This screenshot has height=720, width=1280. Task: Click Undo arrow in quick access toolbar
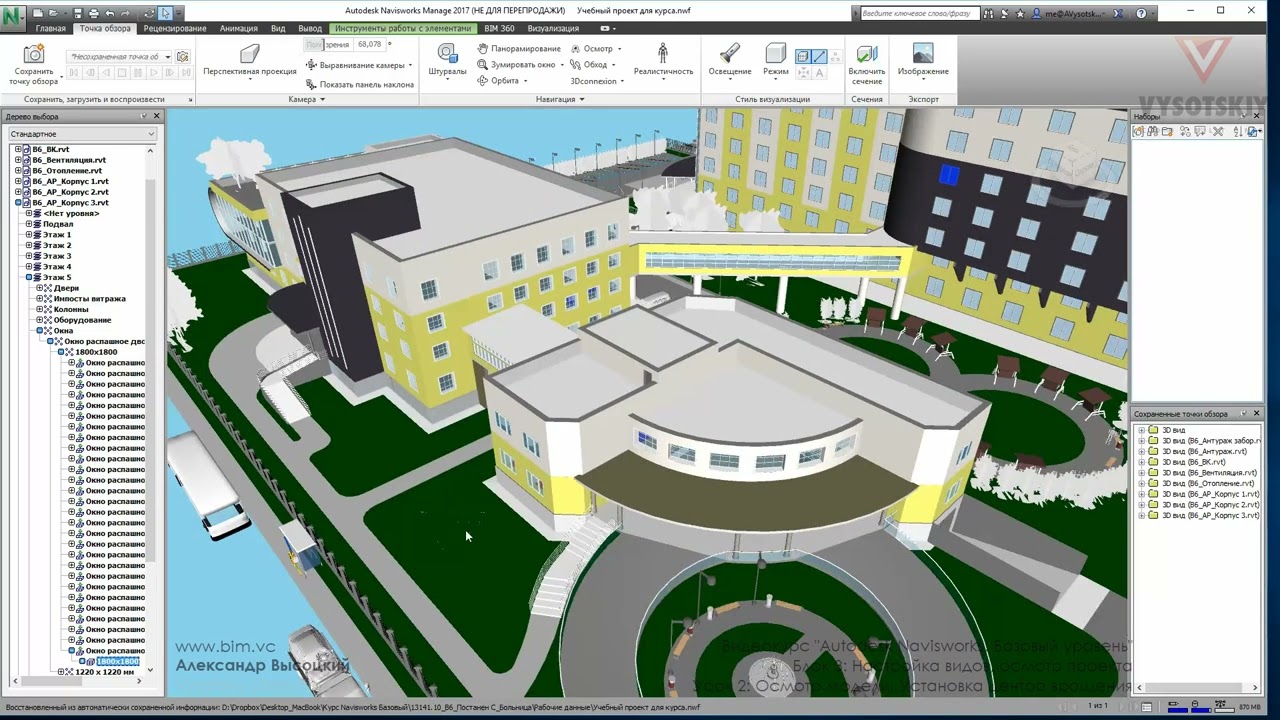[x=110, y=13]
